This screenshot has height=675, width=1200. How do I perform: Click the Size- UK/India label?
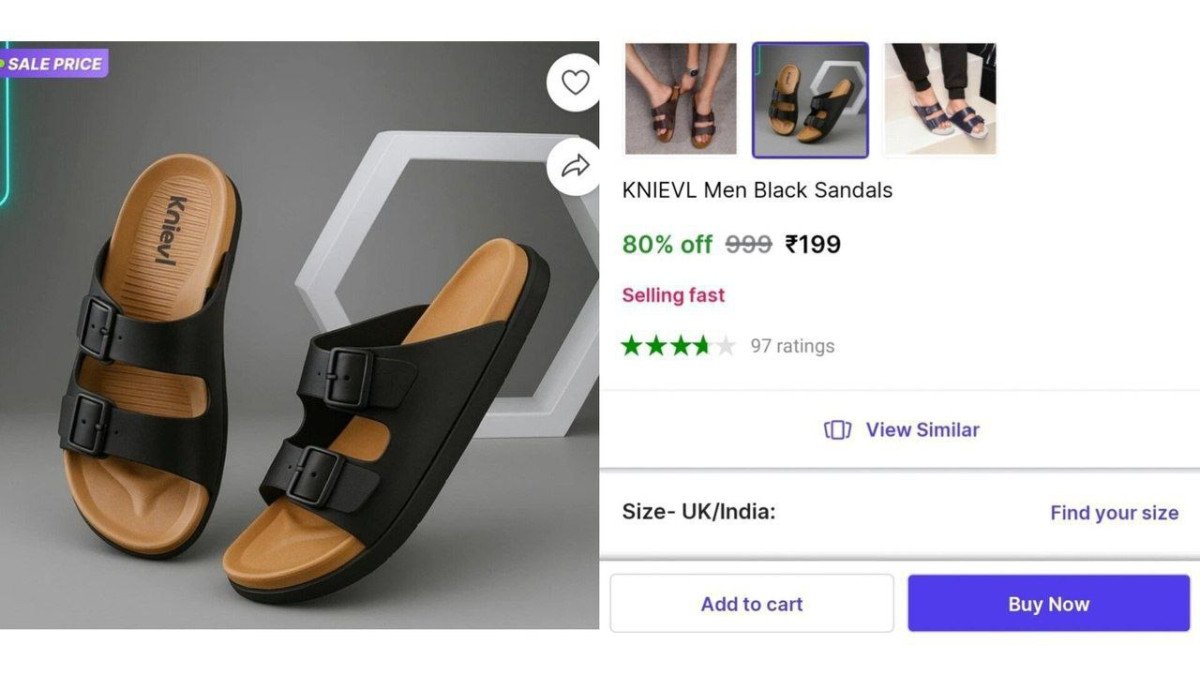click(699, 512)
